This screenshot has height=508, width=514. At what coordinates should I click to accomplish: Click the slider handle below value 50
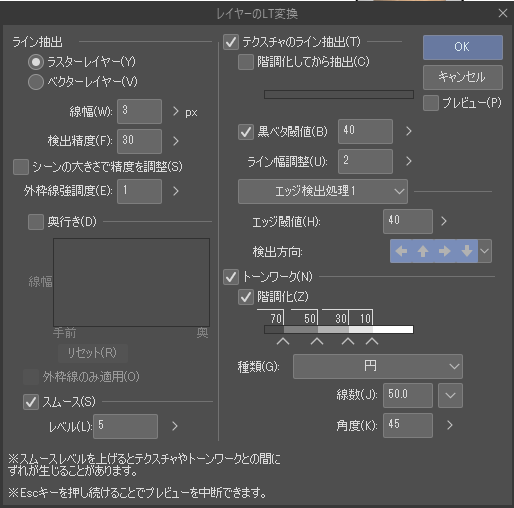(x=317, y=341)
